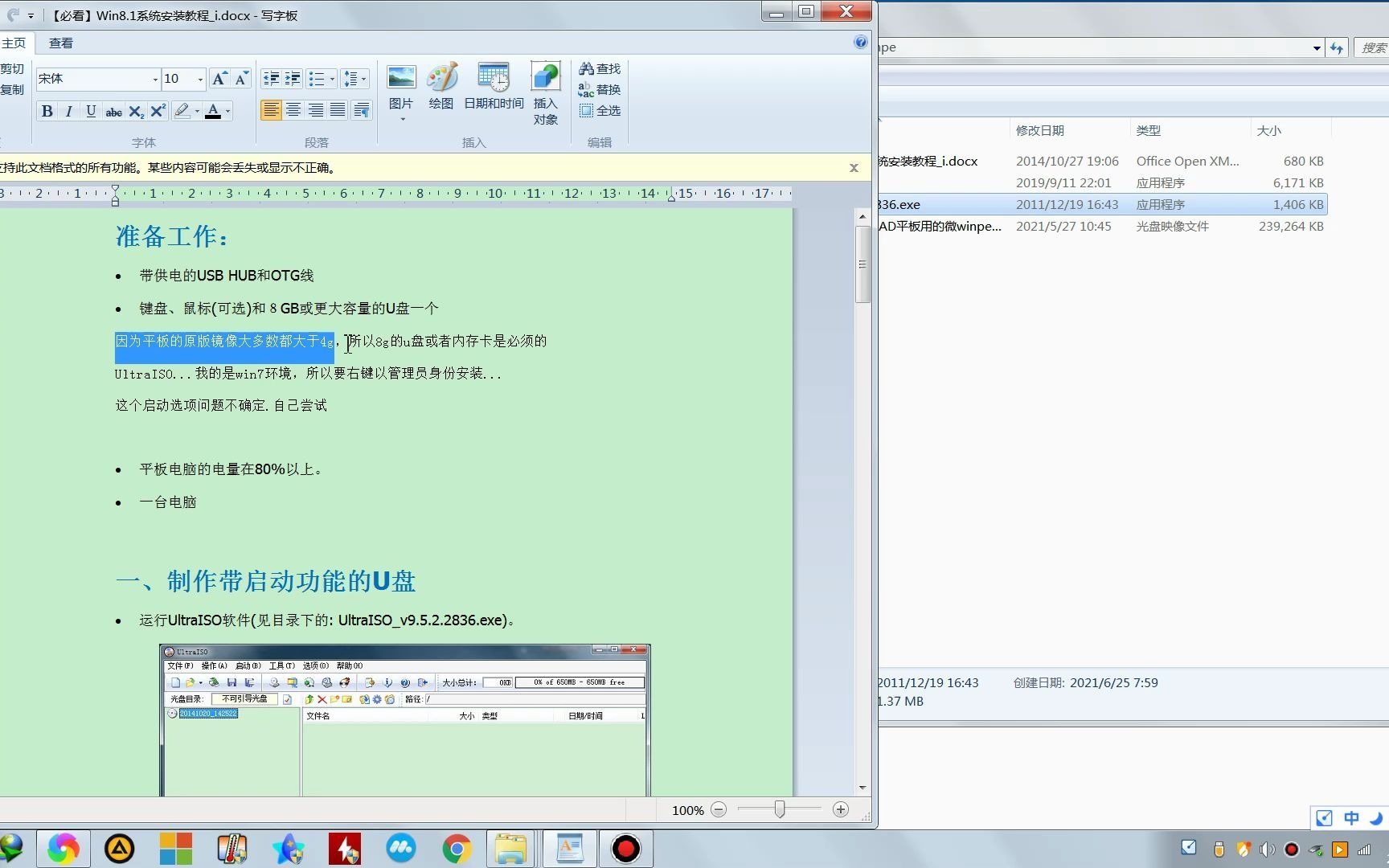The width and height of the screenshot is (1389, 868).
Task: Toggle italic formatting
Action: pos(69,111)
